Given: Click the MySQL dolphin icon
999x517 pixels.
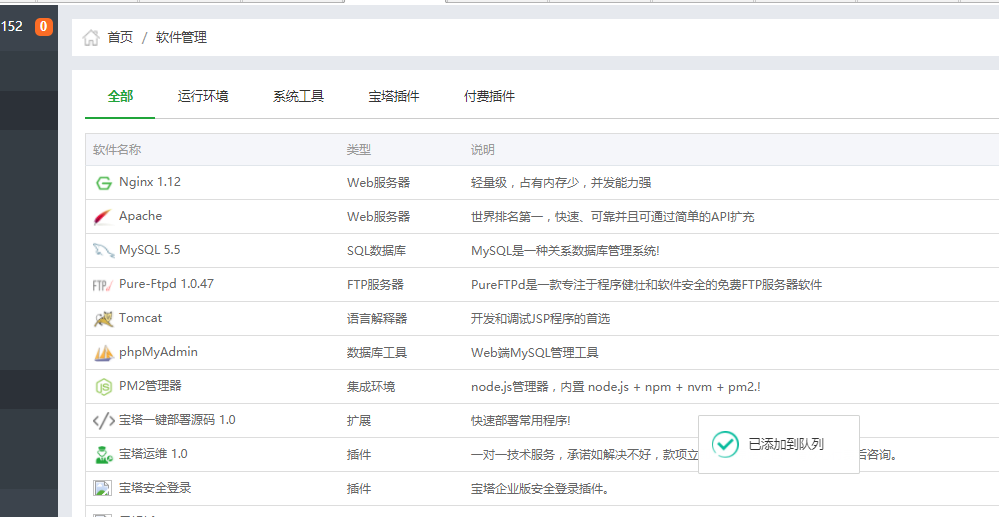Looking at the screenshot, I should [x=103, y=251].
